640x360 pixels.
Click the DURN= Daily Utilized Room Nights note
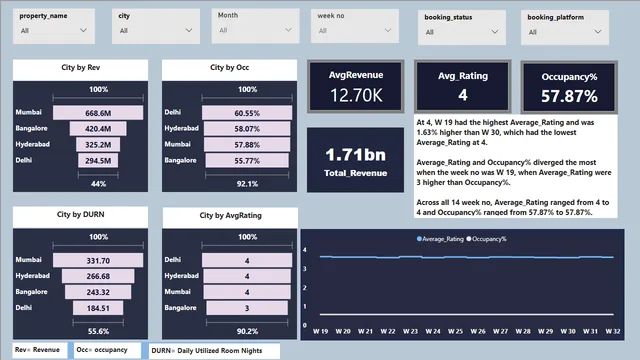click(x=214, y=351)
